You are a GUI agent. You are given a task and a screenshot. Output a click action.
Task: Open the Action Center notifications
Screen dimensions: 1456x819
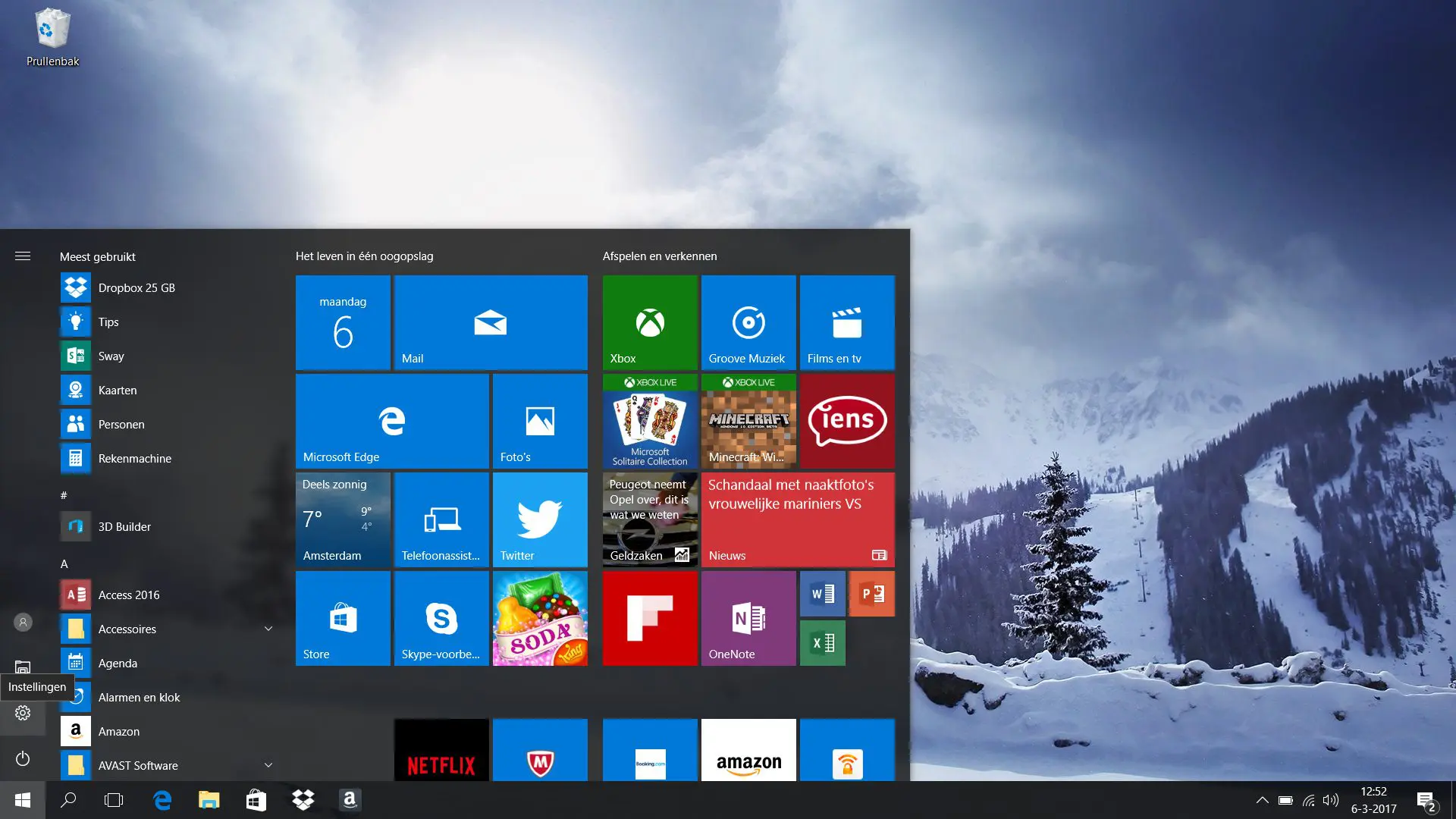click(x=1426, y=801)
